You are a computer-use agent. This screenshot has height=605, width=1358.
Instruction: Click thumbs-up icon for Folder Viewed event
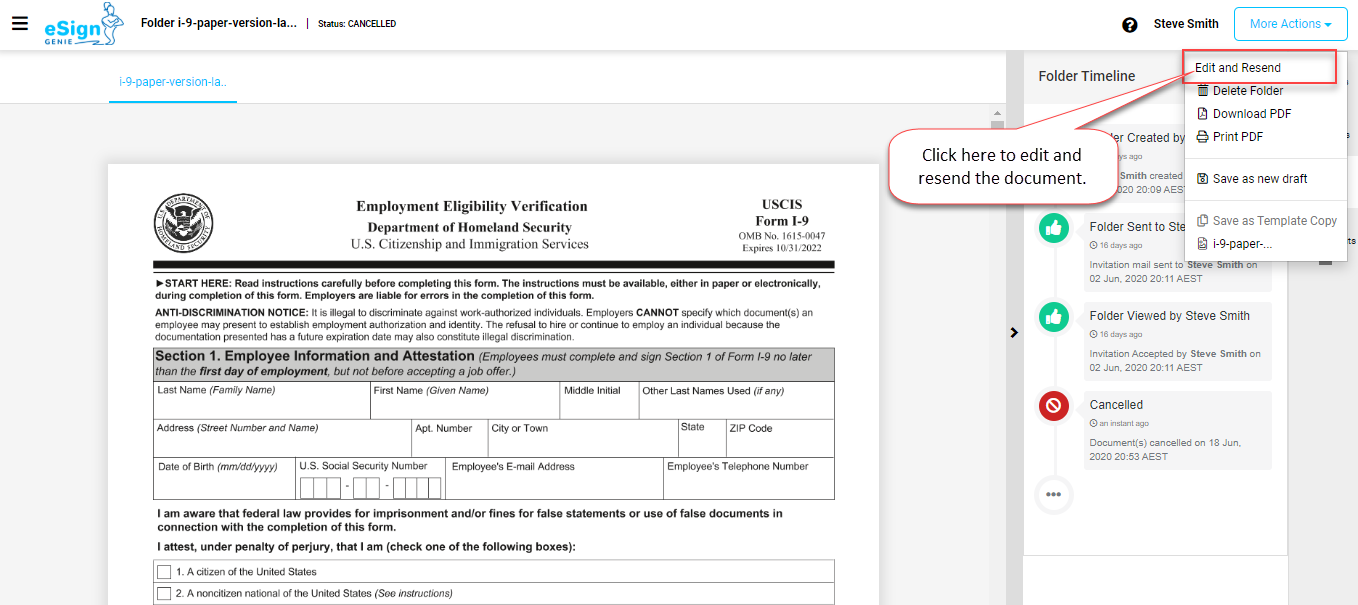[1054, 317]
